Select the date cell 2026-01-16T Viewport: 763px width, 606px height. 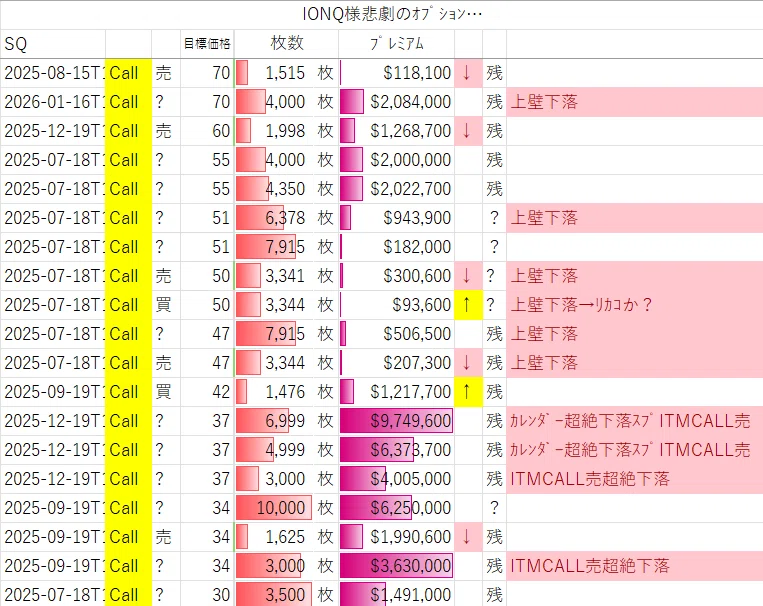point(53,102)
